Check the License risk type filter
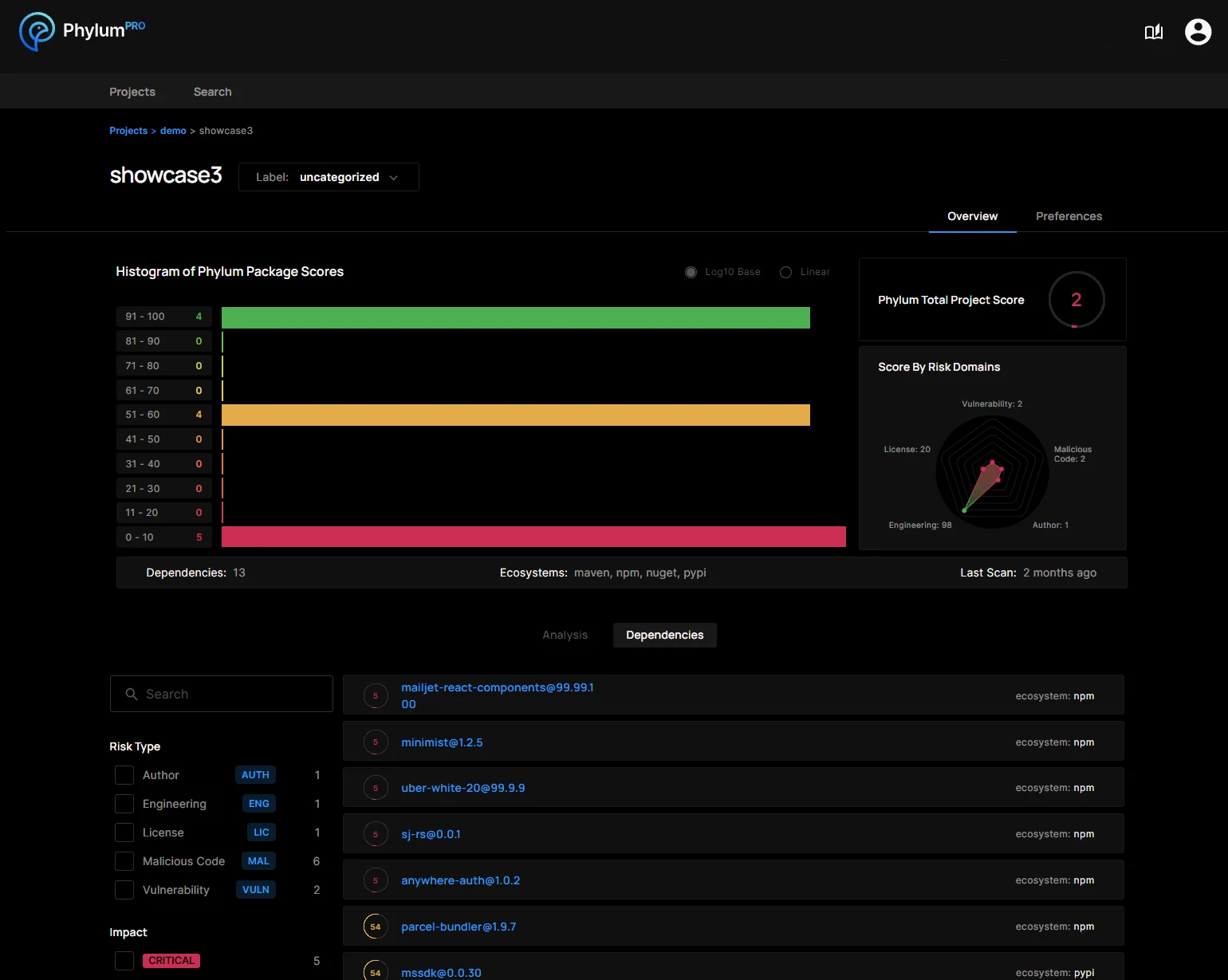Viewport: 1228px width, 980px height. click(x=124, y=832)
